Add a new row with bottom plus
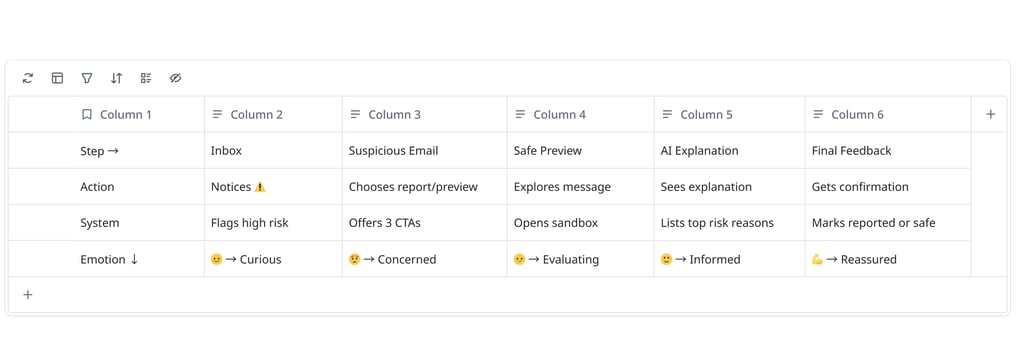 27,295
